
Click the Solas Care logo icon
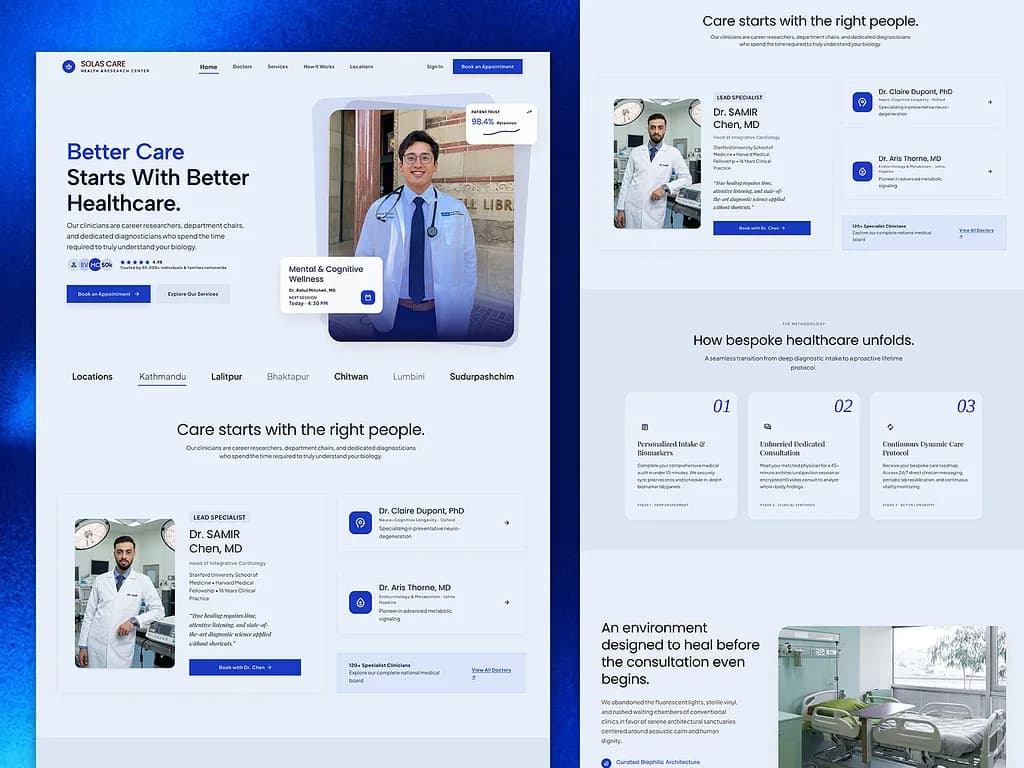(69, 67)
